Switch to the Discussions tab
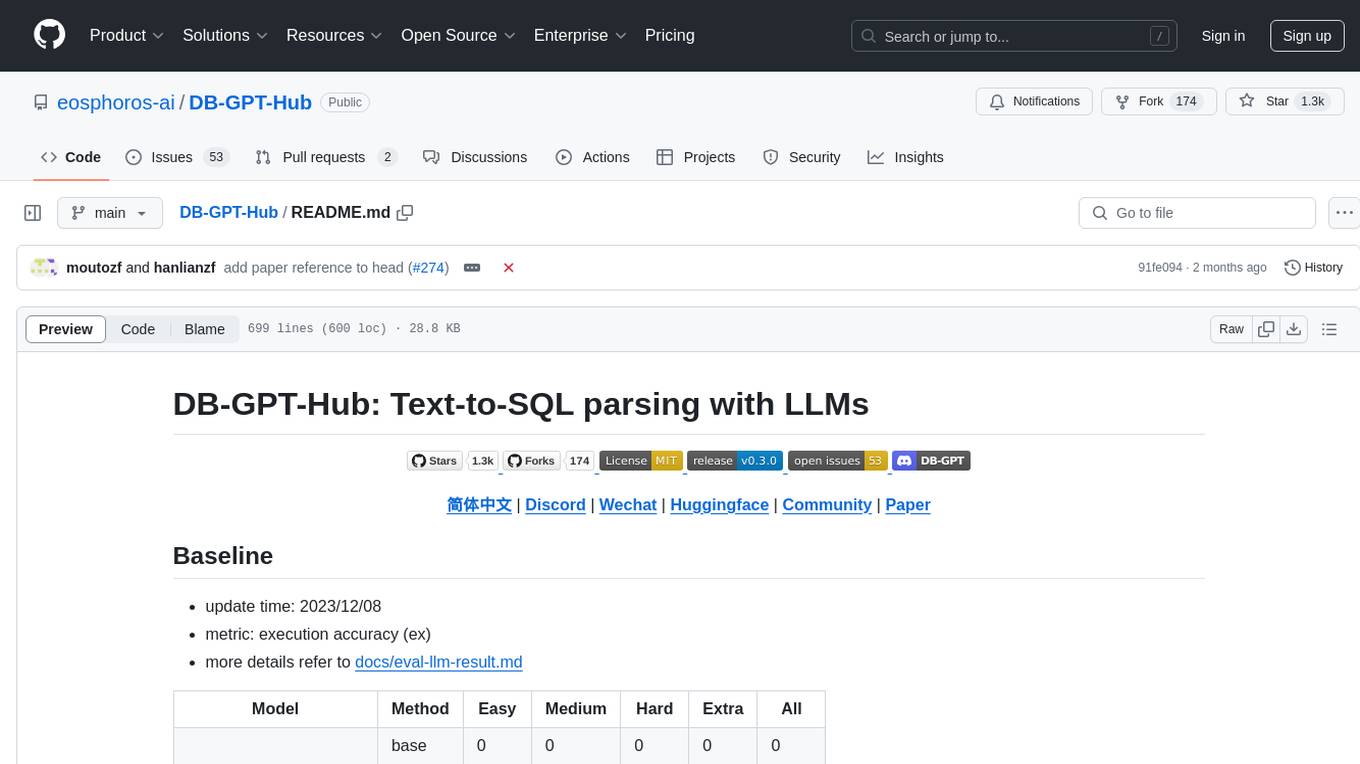Viewport: 1360px width, 764px height. coord(475,157)
